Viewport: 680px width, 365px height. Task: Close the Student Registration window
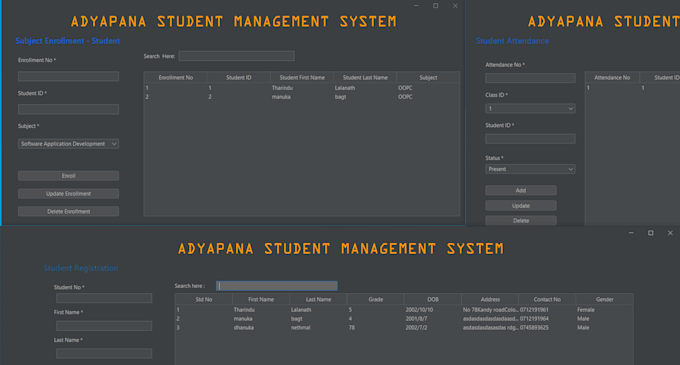click(670, 233)
